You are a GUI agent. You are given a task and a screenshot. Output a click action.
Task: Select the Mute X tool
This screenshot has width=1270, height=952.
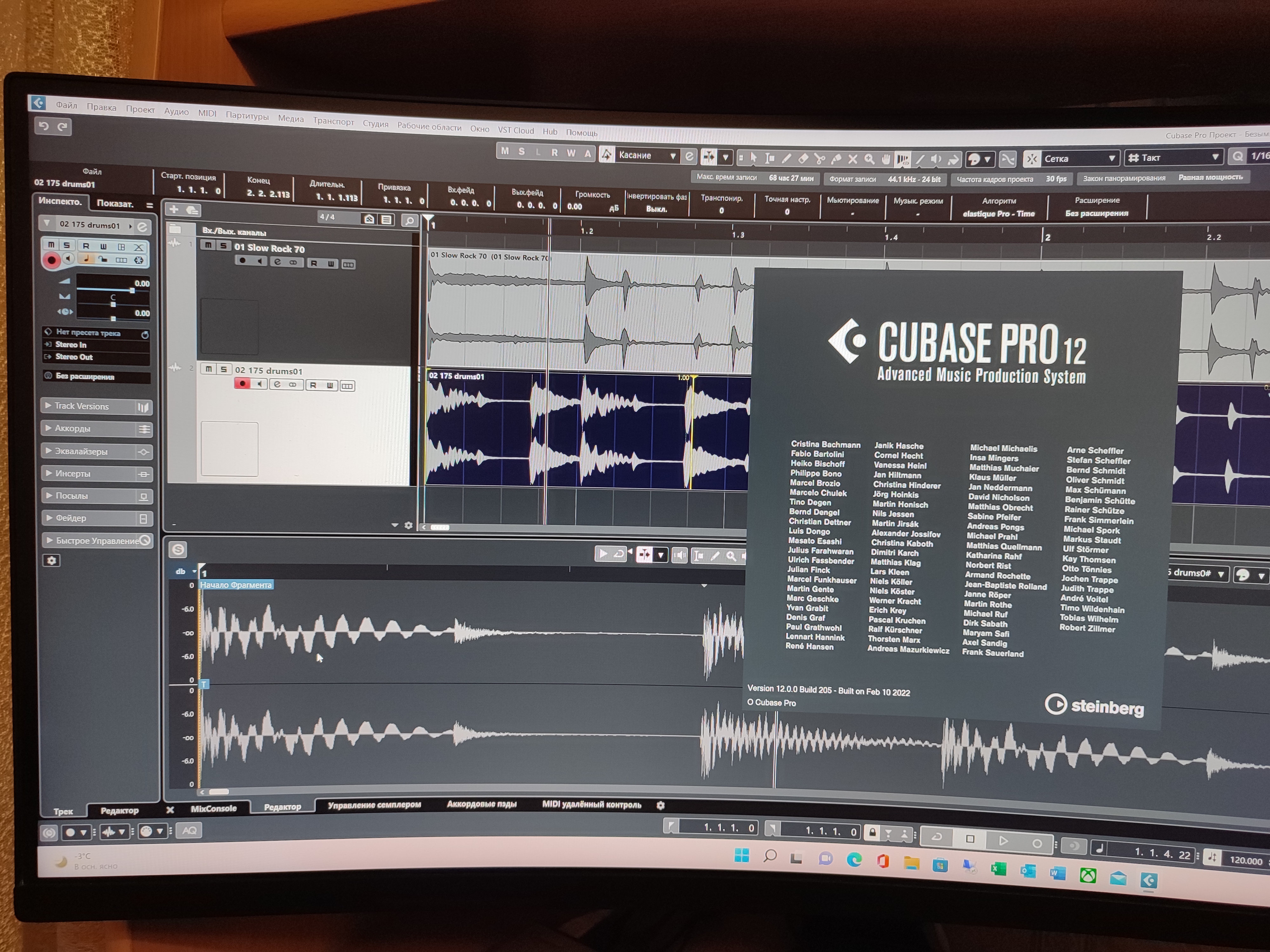pyautogui.click(x=852, y=159)
